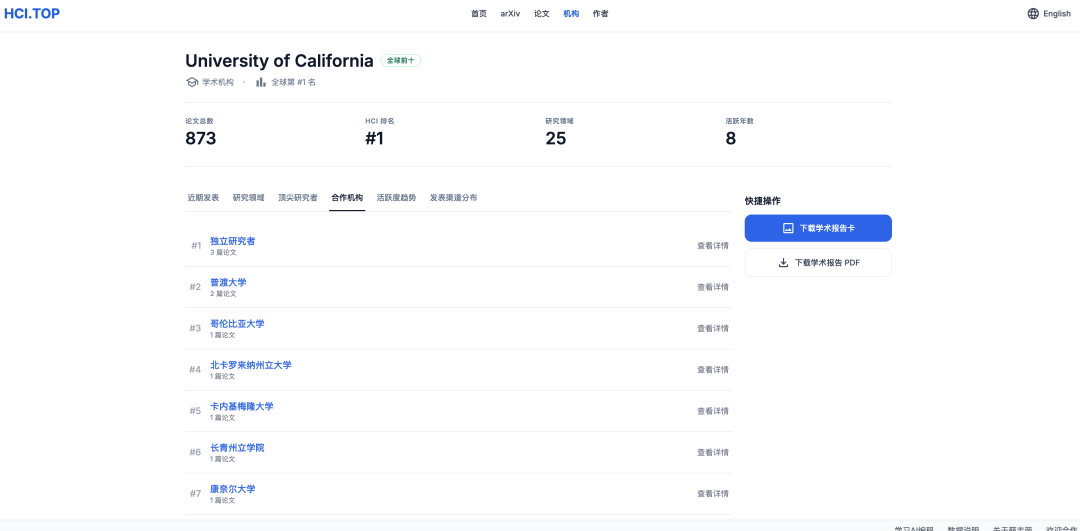This screenshot has height=531, width=1080.
Task: Open the 首页 navigation item
Action: (x=479, y=14)
